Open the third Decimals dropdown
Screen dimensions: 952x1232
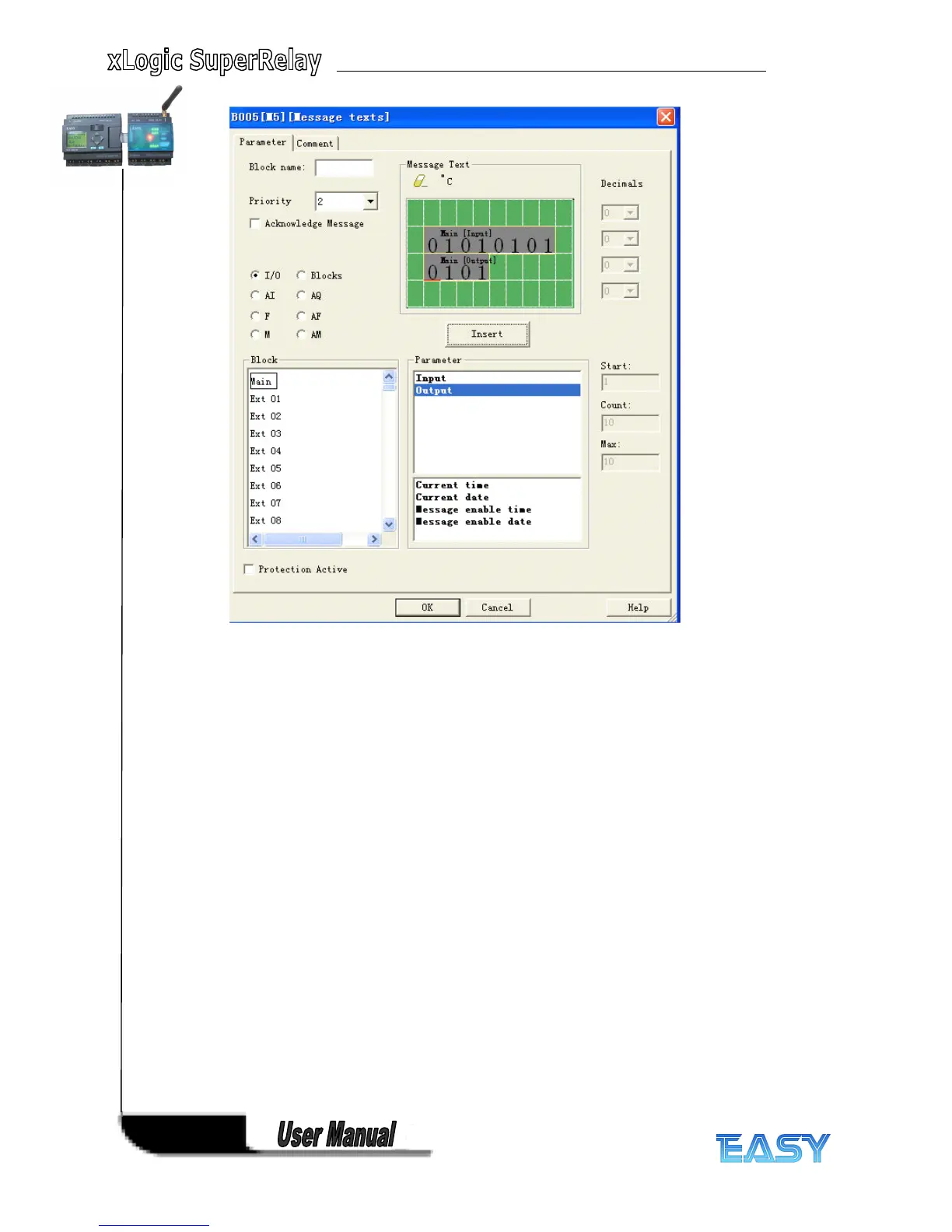pos(631,265)
